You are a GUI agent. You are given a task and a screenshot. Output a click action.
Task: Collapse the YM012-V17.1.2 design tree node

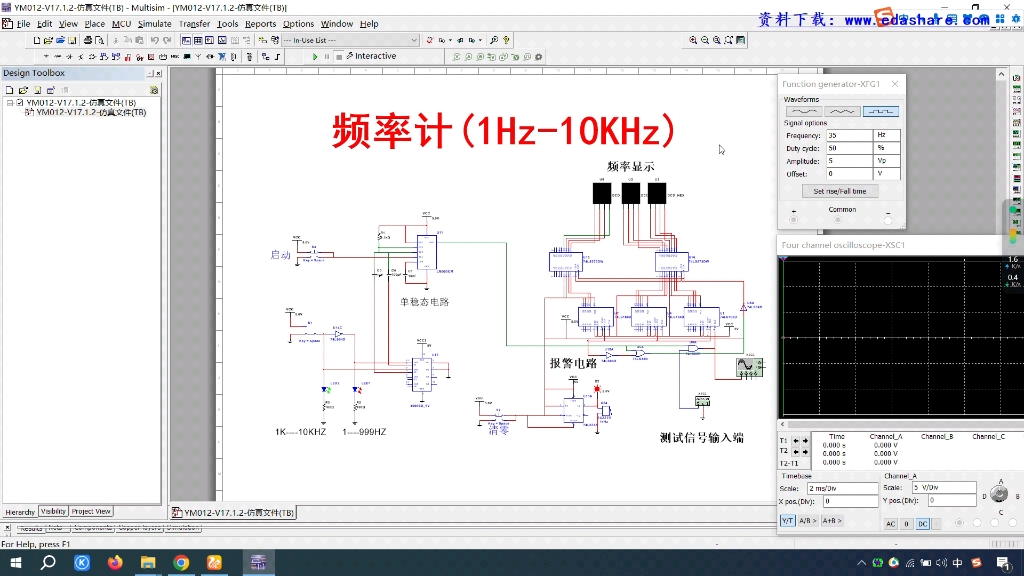tap(10, 103)
